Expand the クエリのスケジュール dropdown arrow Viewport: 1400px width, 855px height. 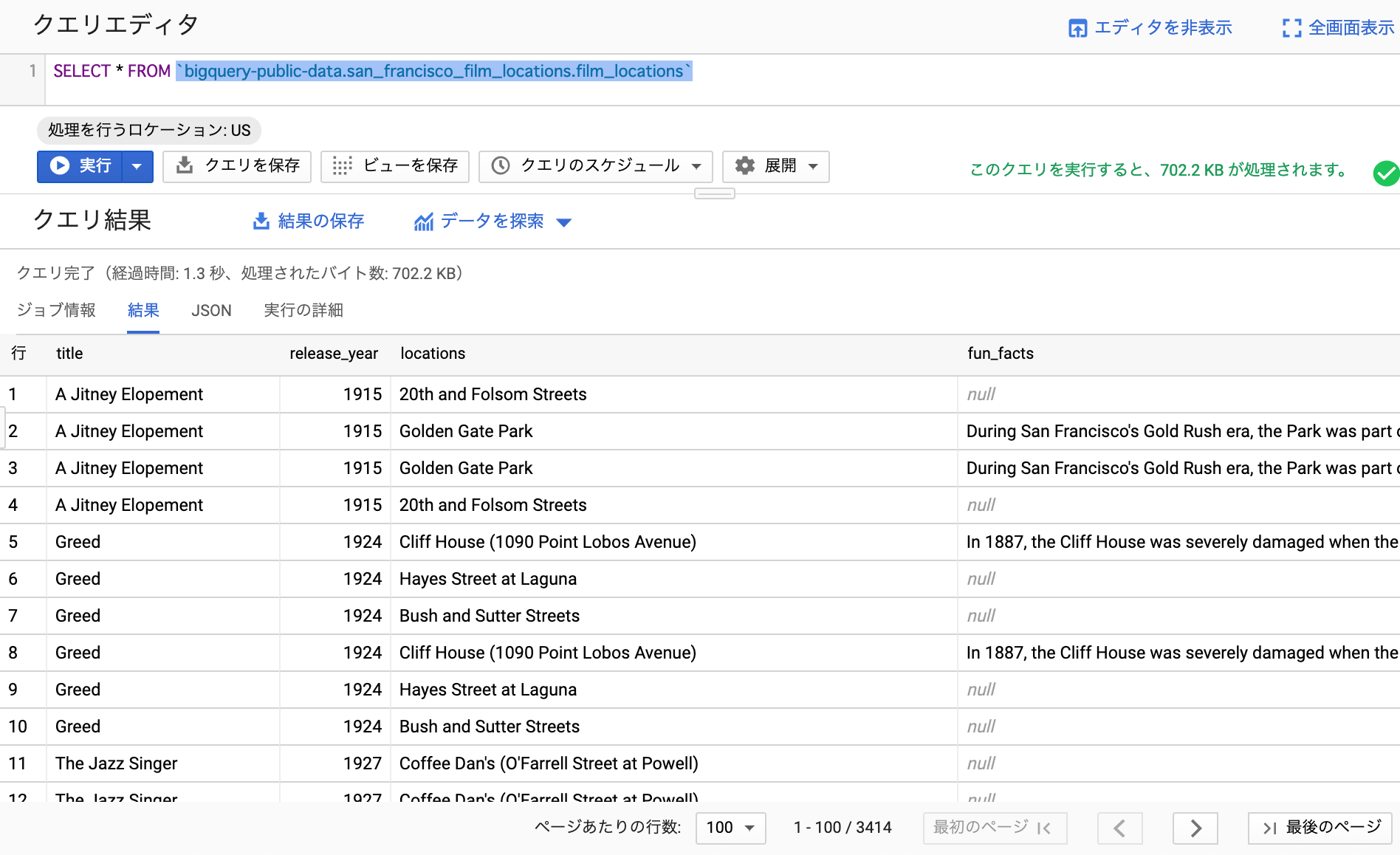point(696,166)
